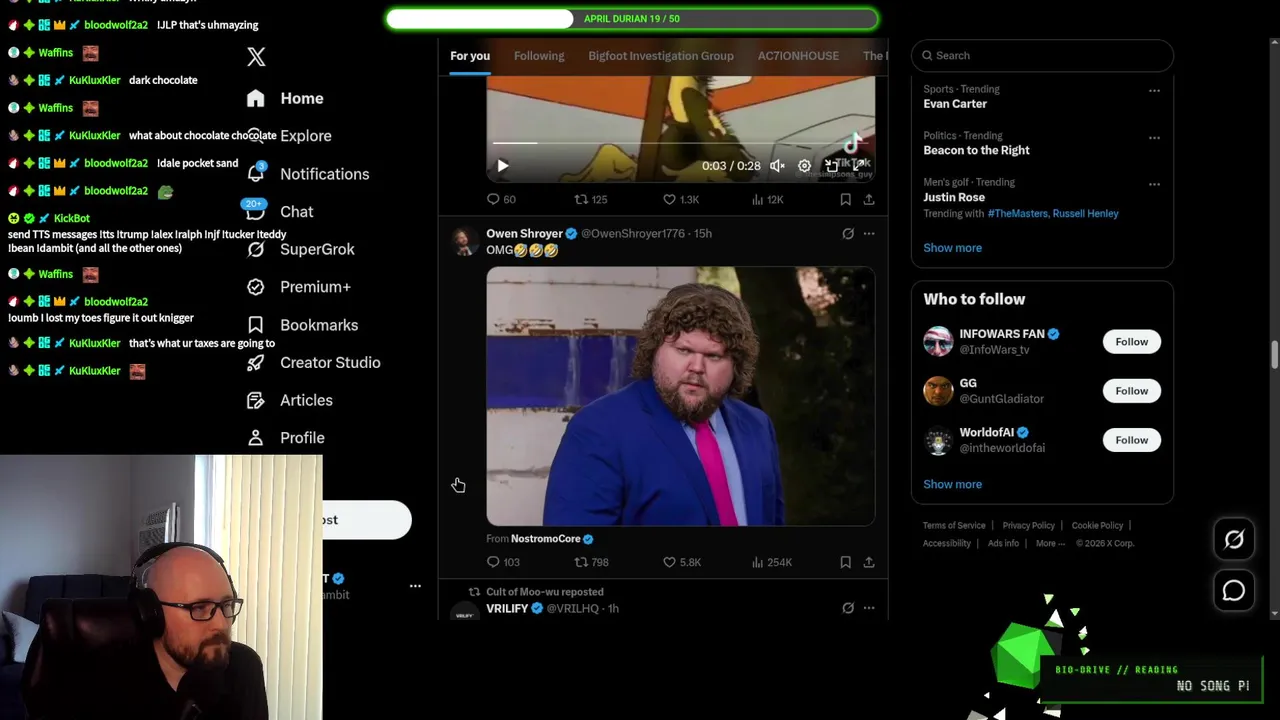This screenshot has width=1280, height=720.
Task: Open Evan Carter trending topic
Action: pos(955,104)
